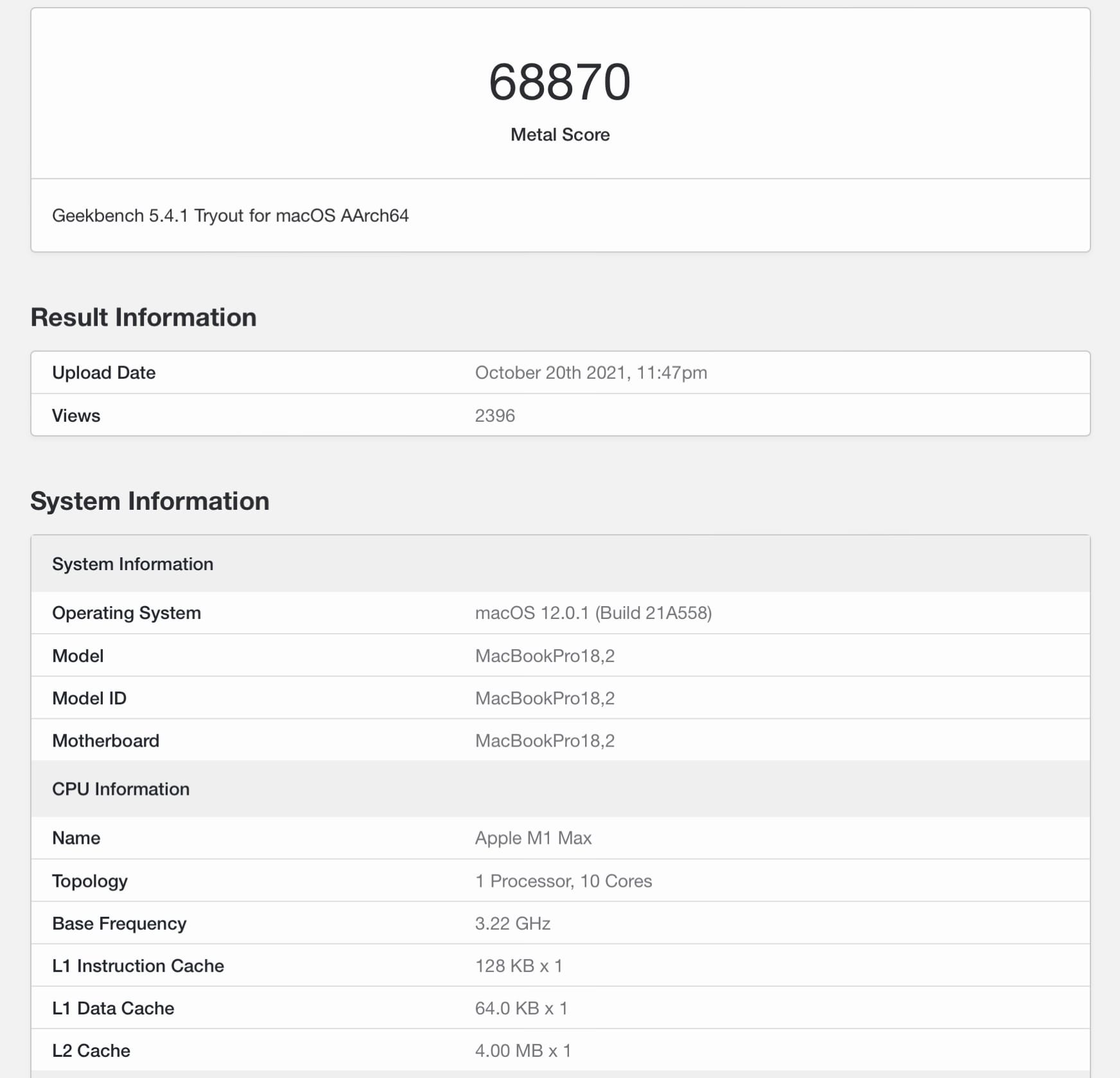Click the 'Result Information' heading
The height and width of the screenshot is (1078, 1120).
click(144, 317)
